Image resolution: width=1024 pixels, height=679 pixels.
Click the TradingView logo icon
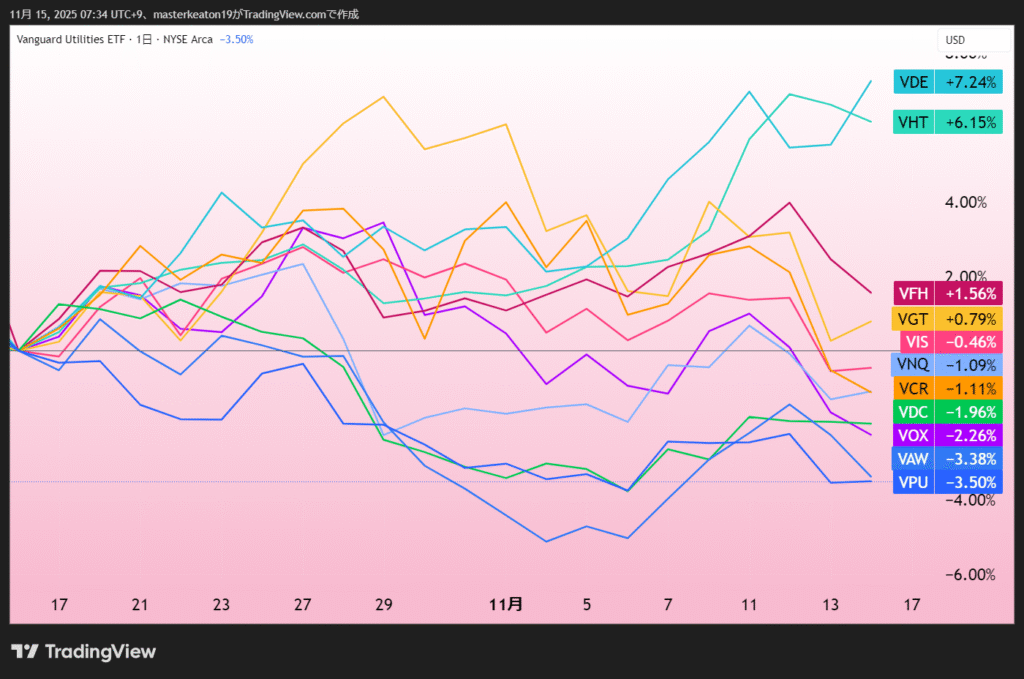point(25,651)
